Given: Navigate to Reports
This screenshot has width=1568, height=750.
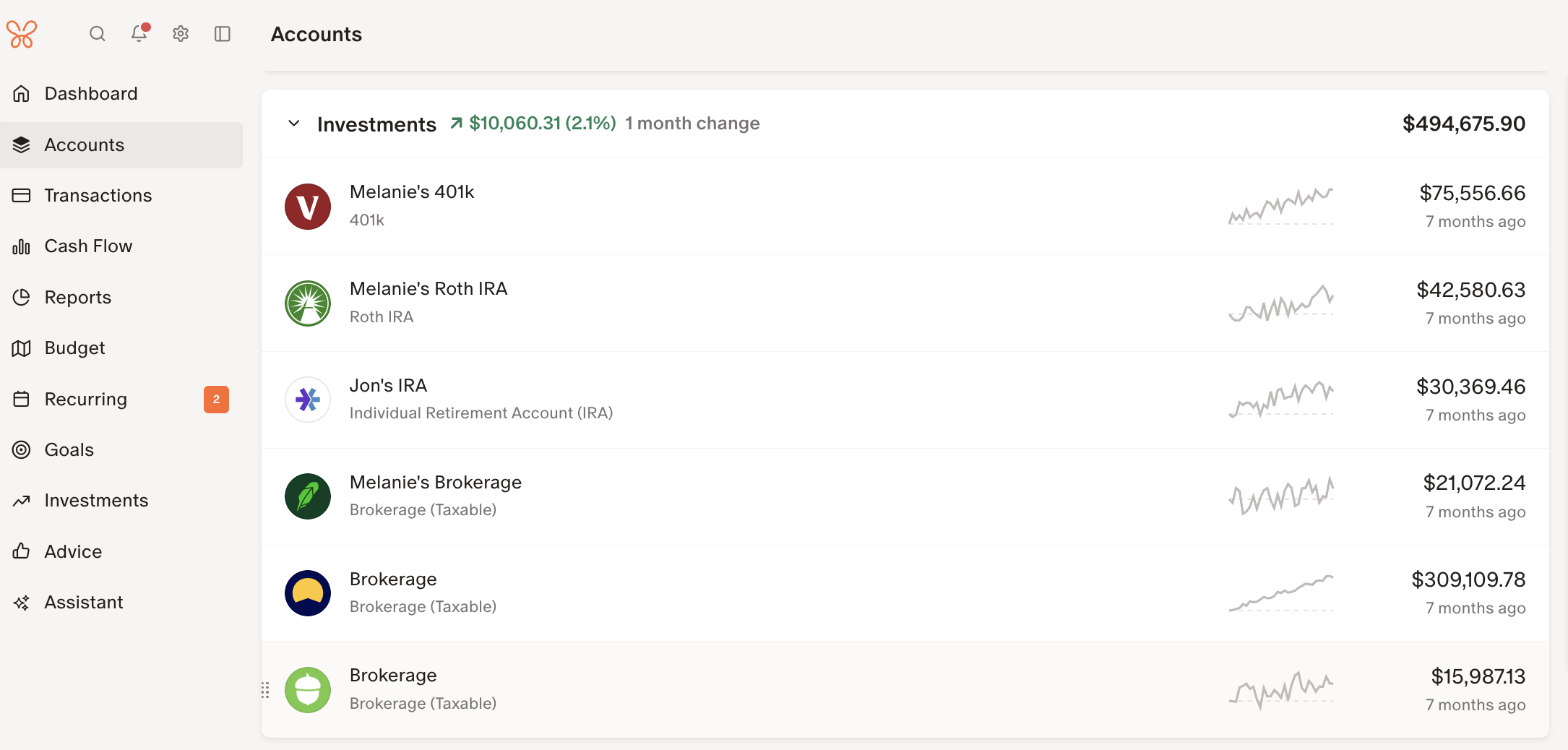Looking at the screenshot, I should (x=78, y=298).
